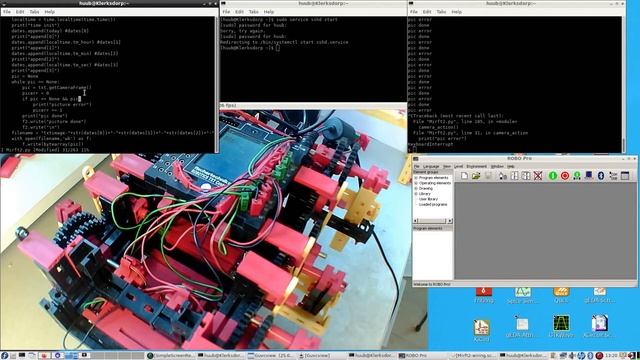Click the Save disk icon in ROBO Pro toolbar
640x360 pixels.
pyautogui.click(x=488, y=176)
